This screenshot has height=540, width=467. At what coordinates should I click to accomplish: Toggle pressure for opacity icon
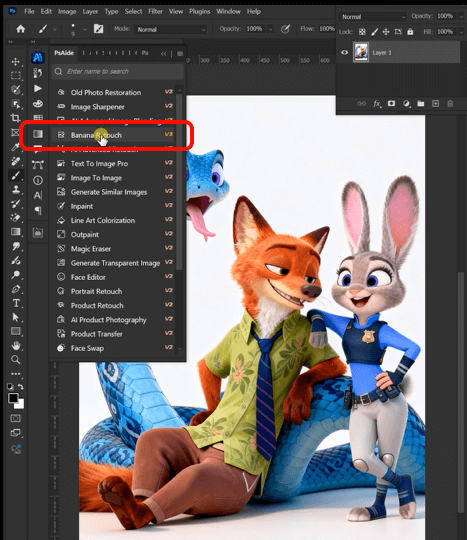pyautogui.click(x=285, y=29)
